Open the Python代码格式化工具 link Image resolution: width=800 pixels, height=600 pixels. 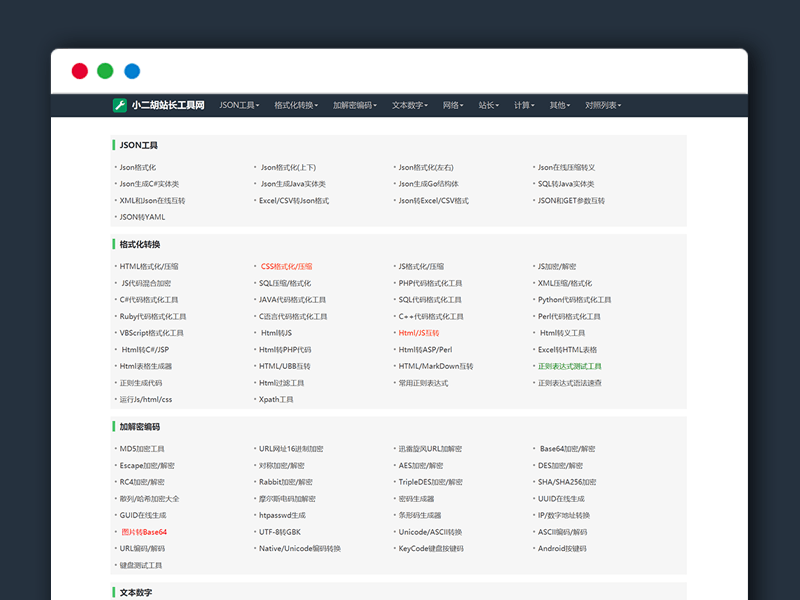pos(574,300)
